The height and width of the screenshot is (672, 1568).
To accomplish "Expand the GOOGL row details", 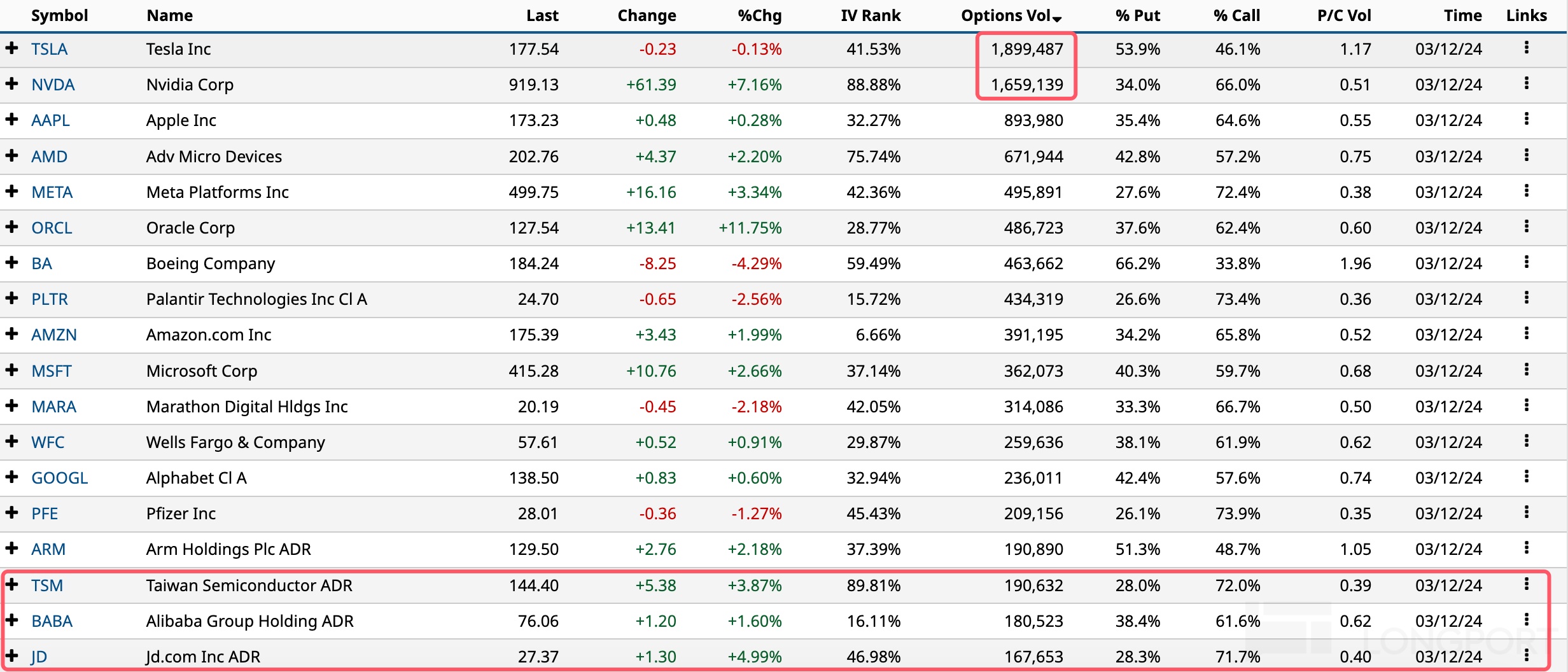I will pyautogui.click(x=11, y=477).
